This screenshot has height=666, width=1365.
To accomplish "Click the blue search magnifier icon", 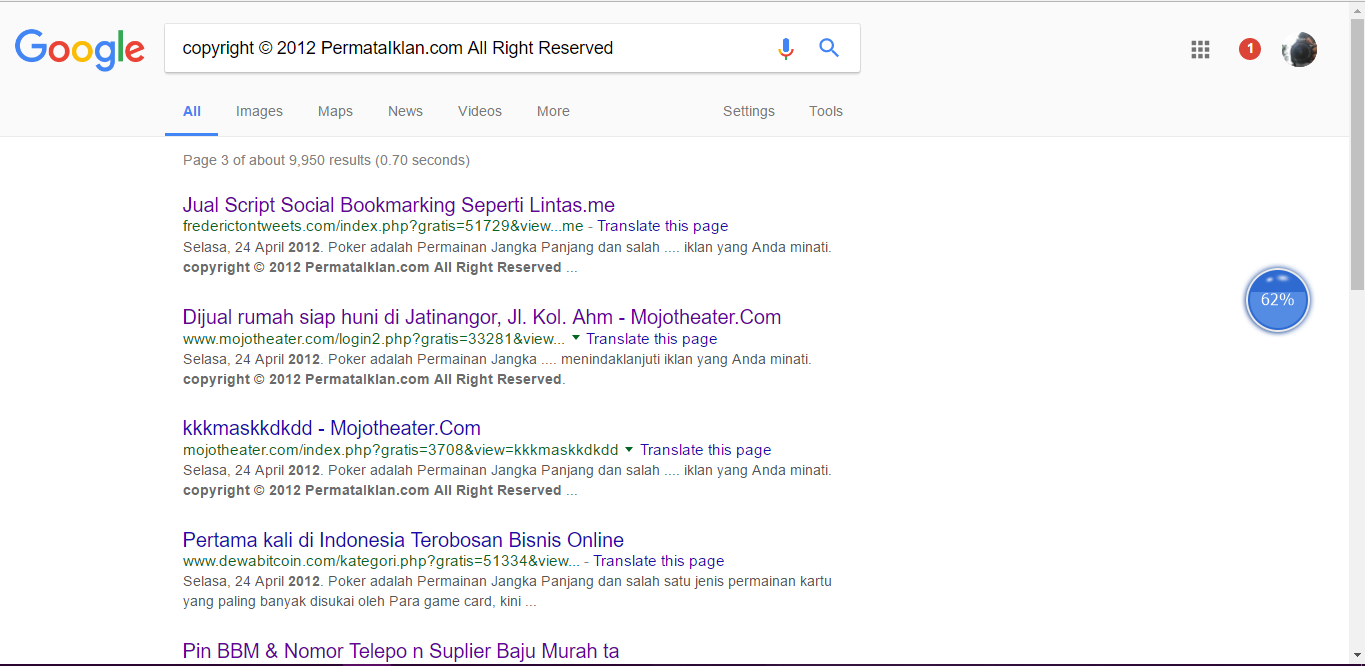I will coord(829,48).
